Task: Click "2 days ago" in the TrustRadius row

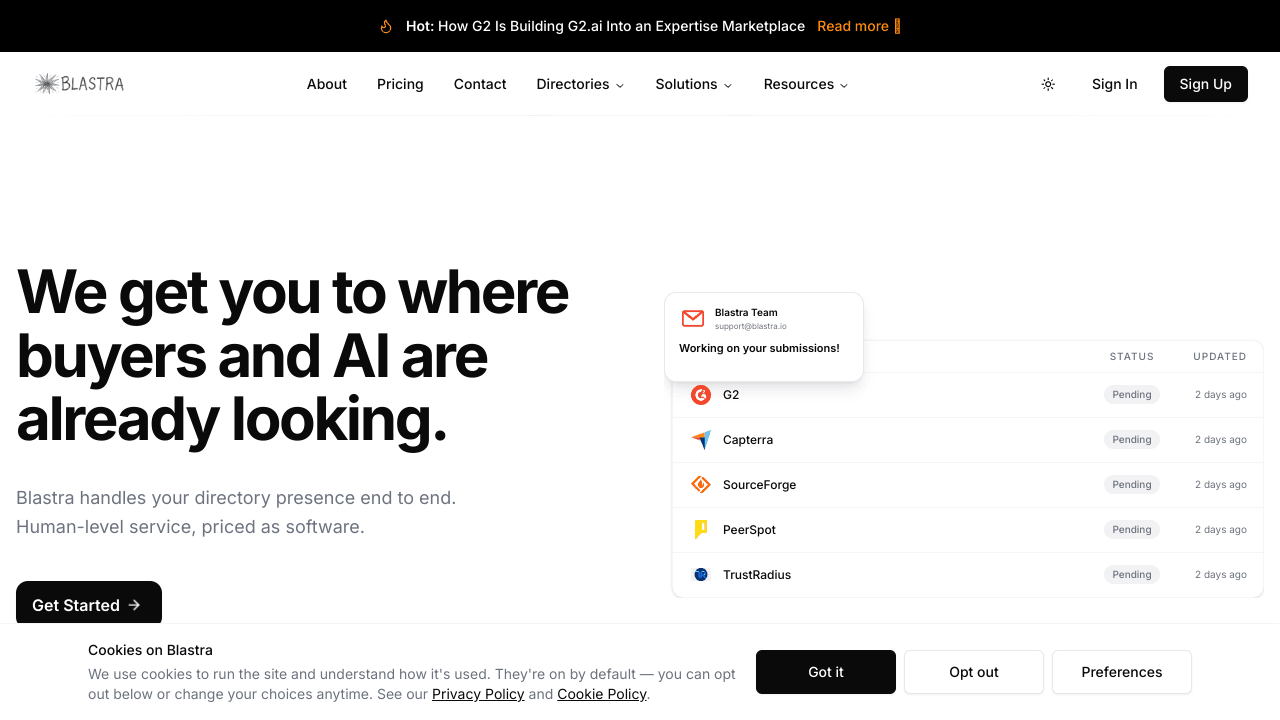Action: [1221, 575]
